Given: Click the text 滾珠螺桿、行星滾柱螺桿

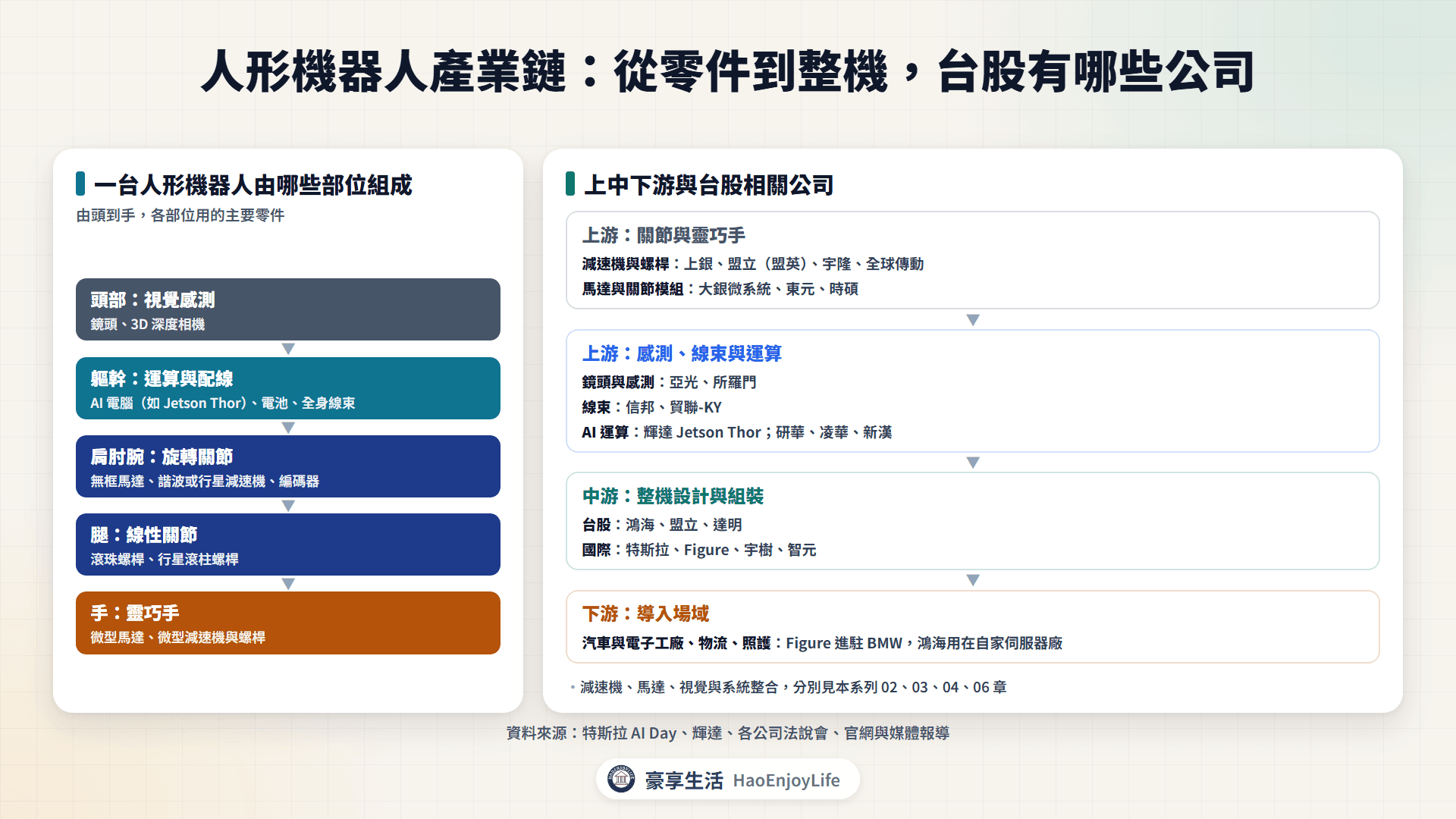Looking at the screenshot, I should [165, 560].
